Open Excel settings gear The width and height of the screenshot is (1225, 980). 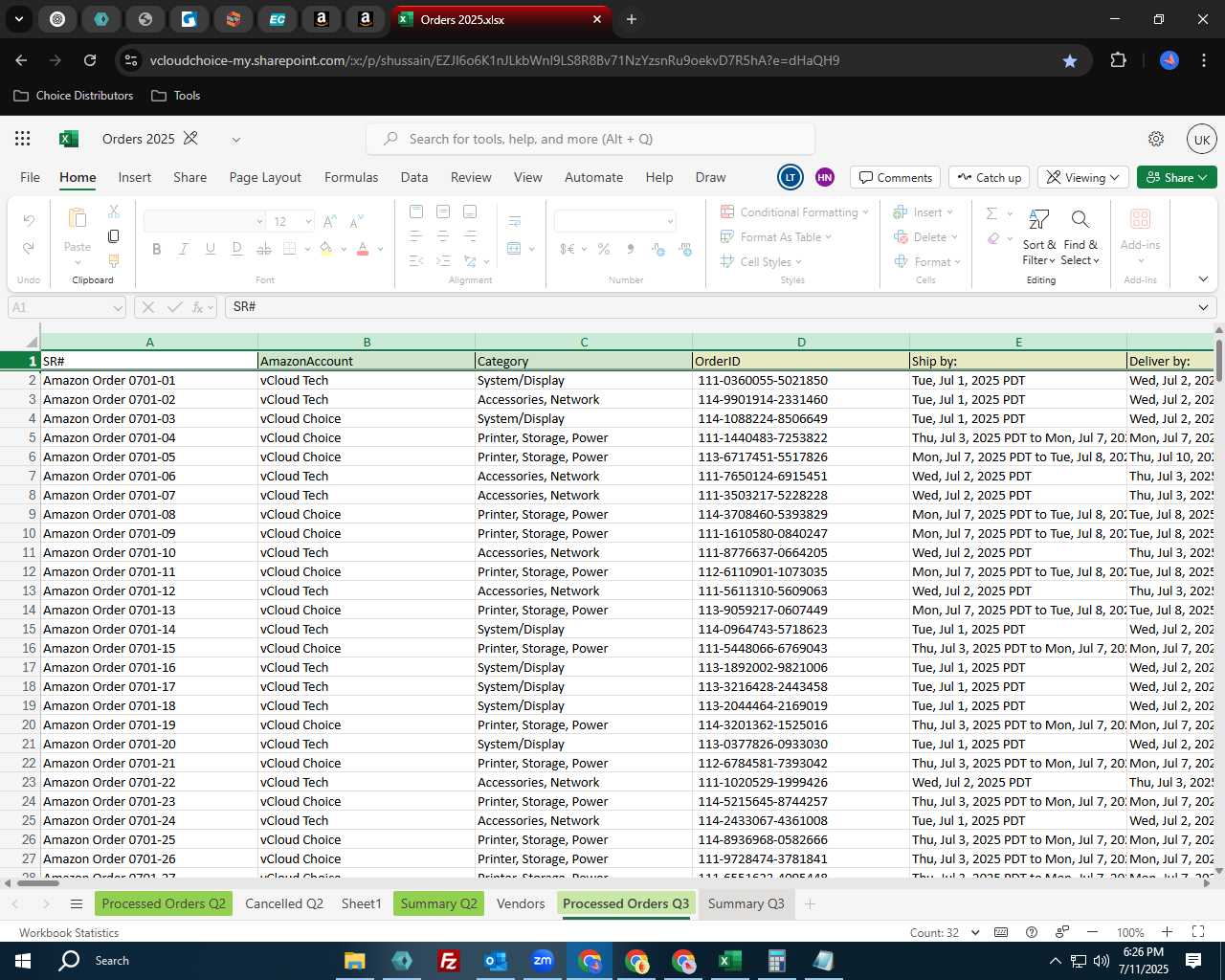(x=1156, y=139)
